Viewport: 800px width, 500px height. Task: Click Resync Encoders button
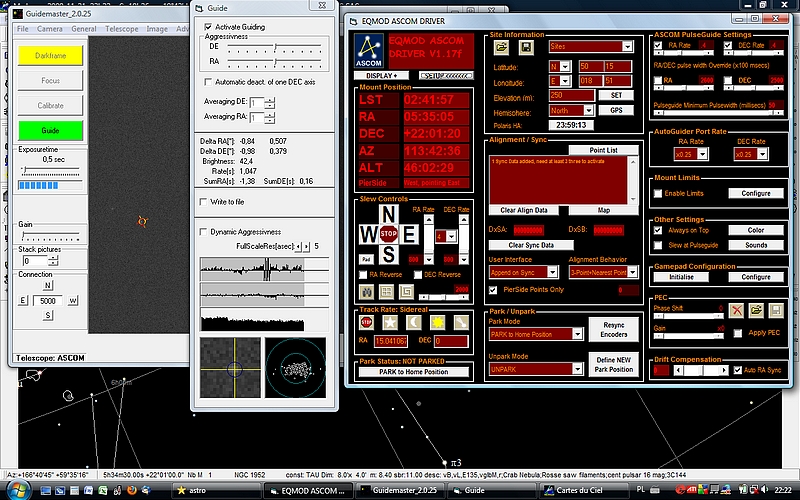(613, 330)
